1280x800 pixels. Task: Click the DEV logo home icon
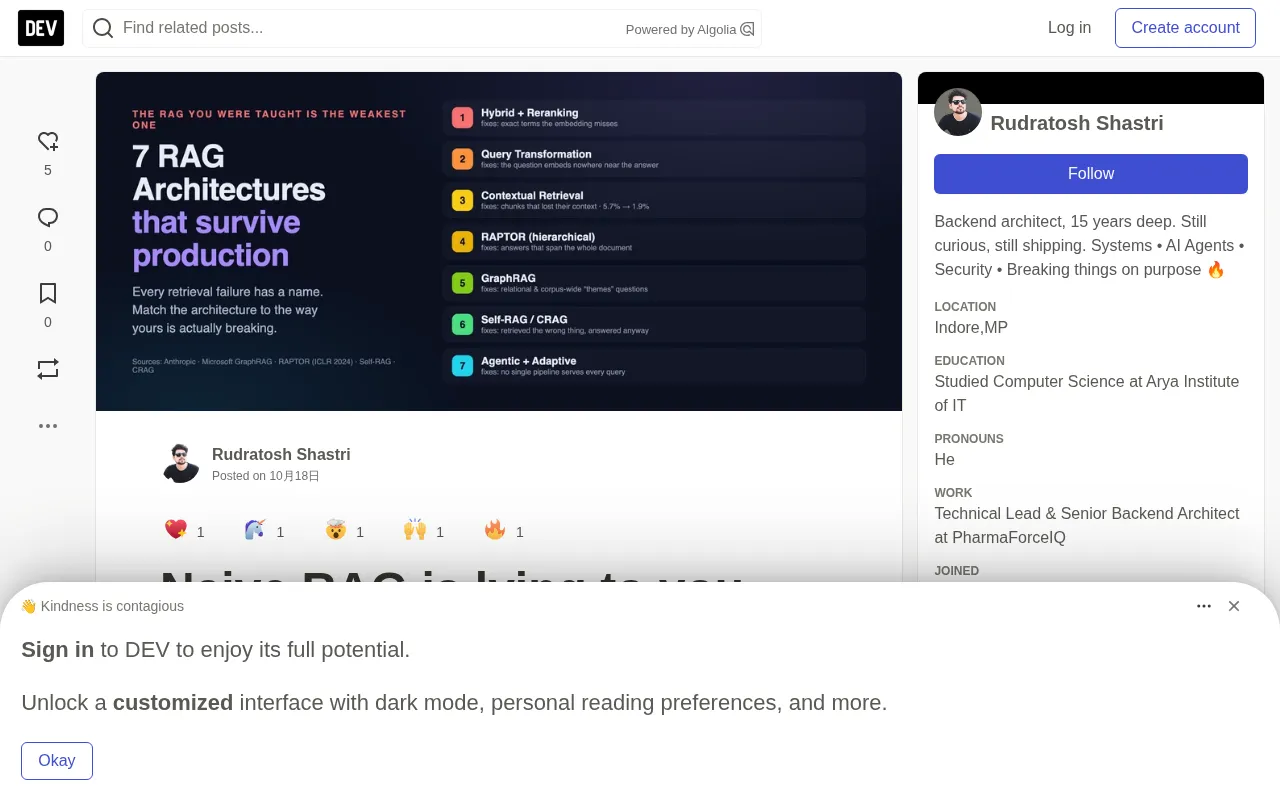click(x=41, y=28)
